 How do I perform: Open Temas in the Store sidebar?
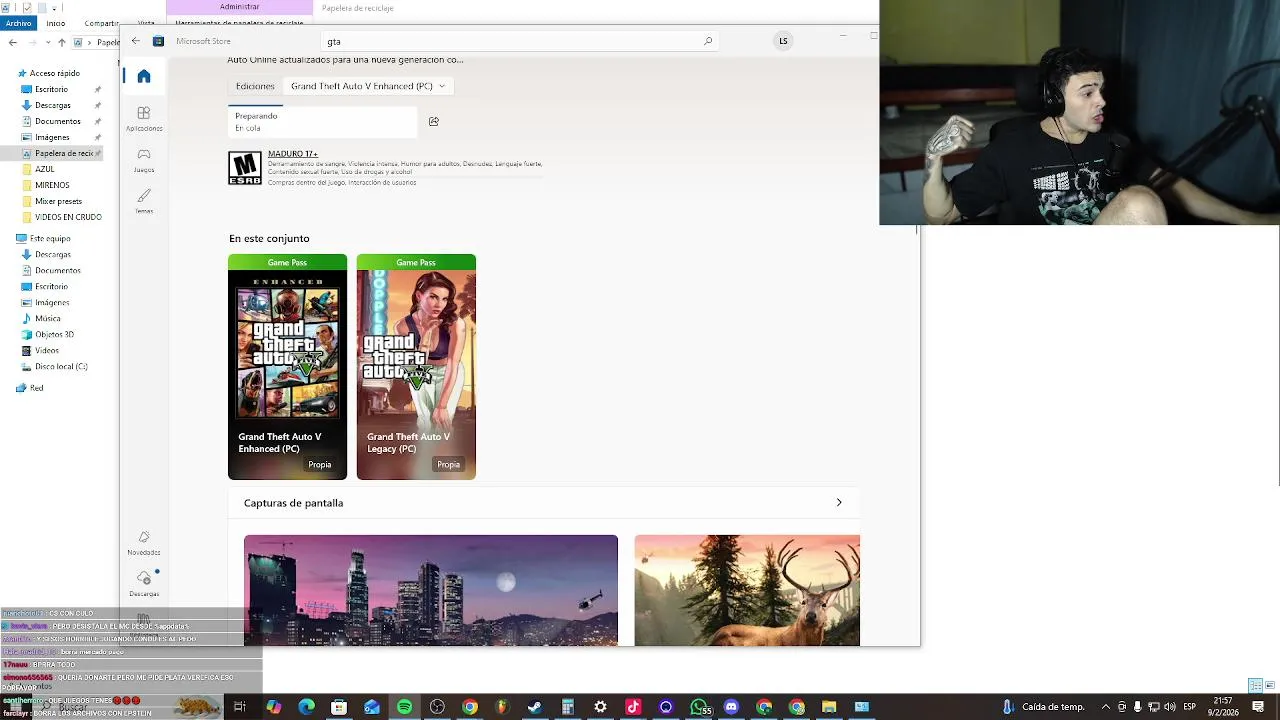pos(144,201)
